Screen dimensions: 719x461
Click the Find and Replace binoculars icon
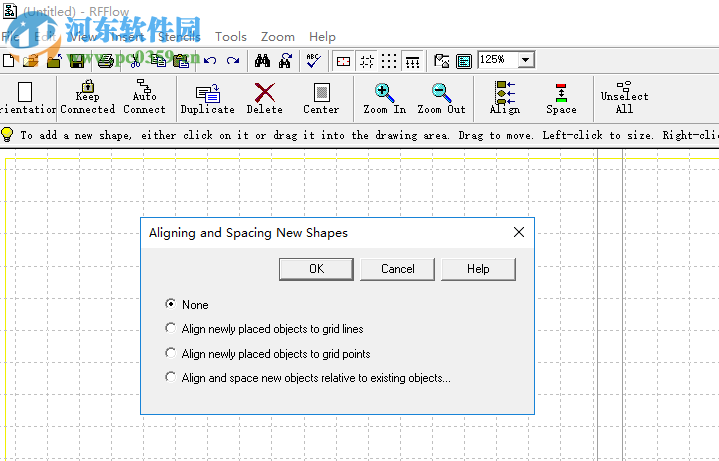tap(285, 61)
